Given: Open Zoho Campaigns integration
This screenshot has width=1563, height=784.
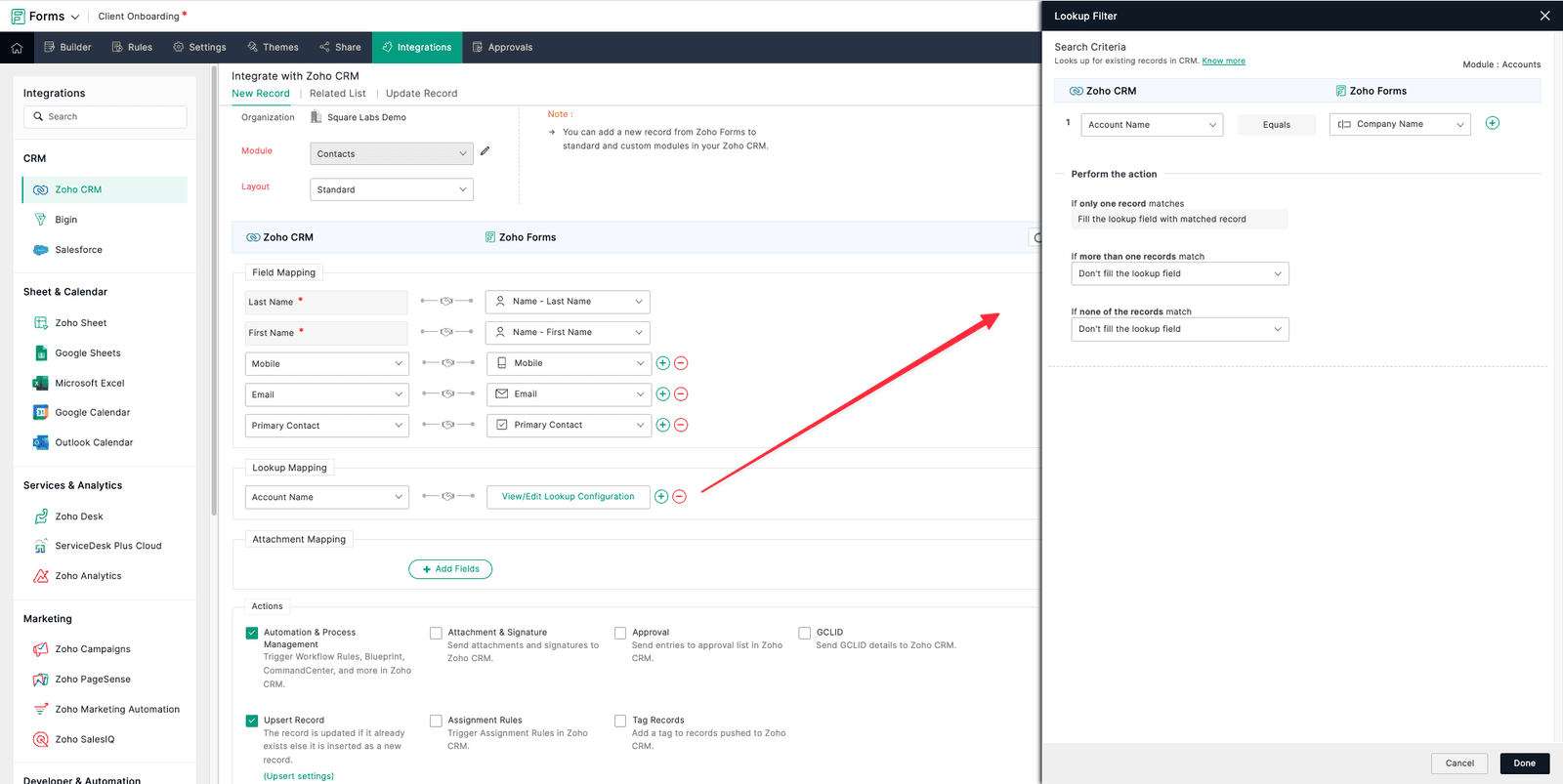Looking at the screenshot, I should tap(92, 649).
